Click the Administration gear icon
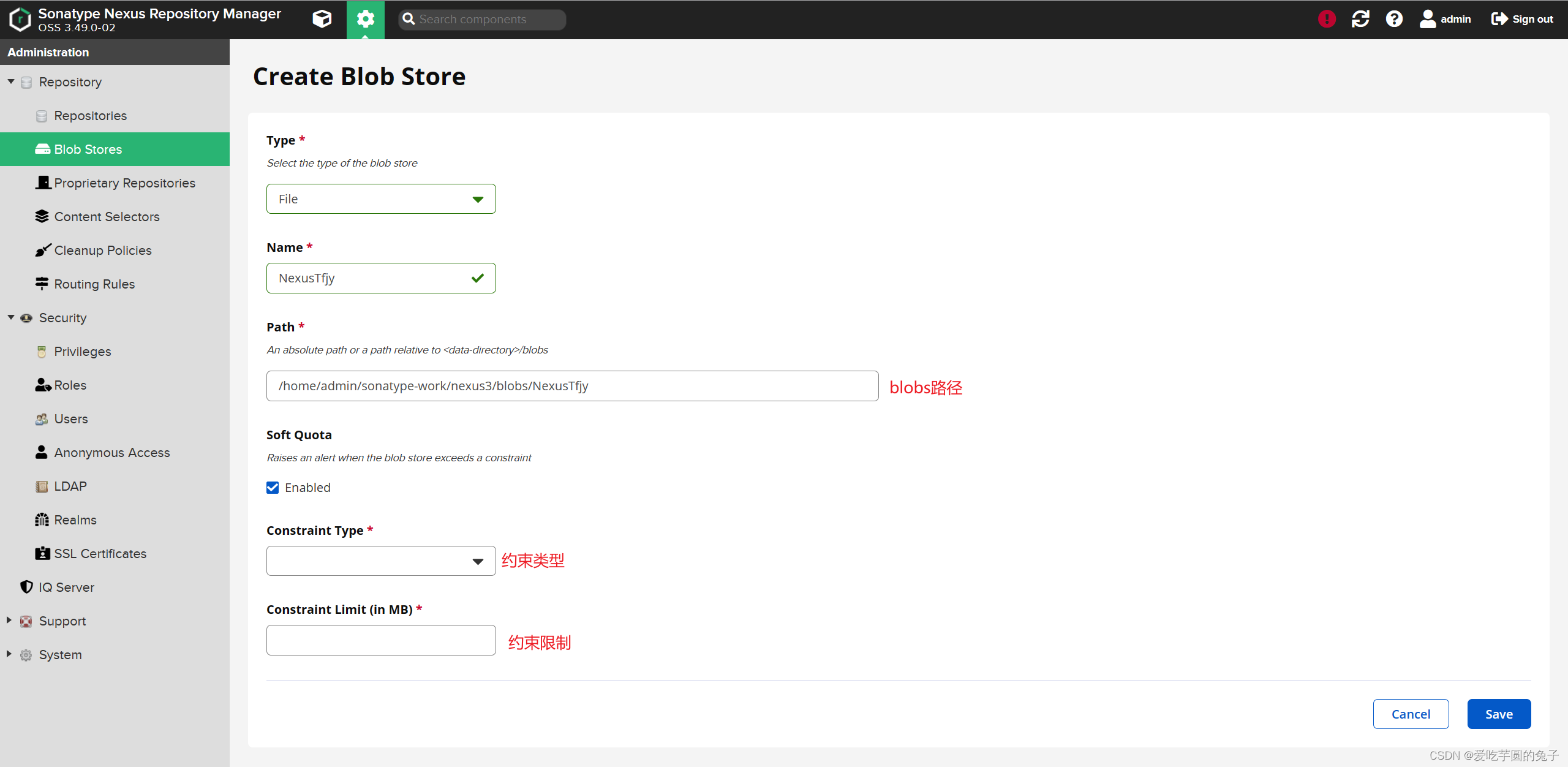Image resolution: width=1568 pixels, height=767 pixels. click(x=365, y=19)
